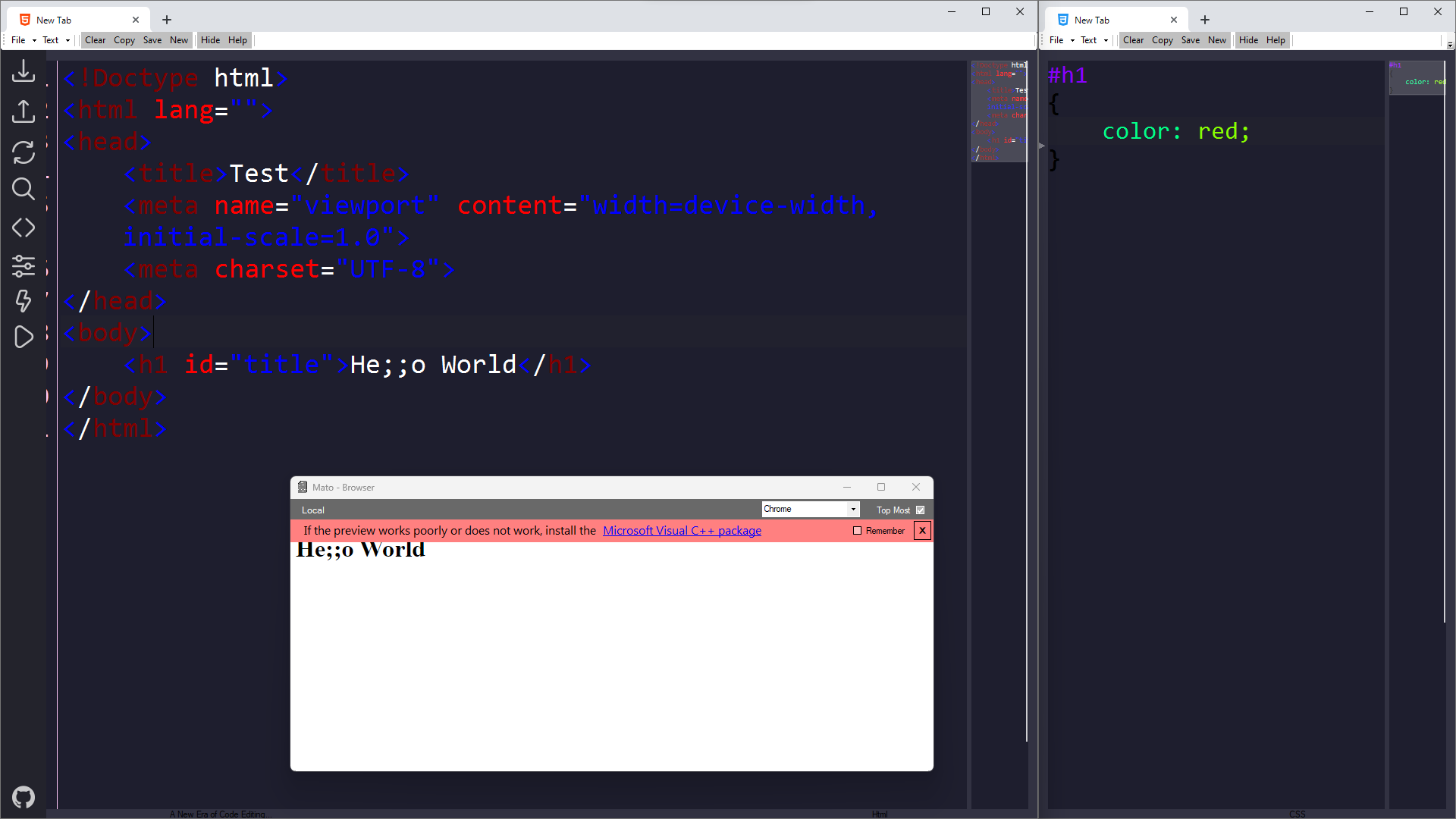Open the sliders settings icon
This screenshot has height=819, width=1456.
24,265
